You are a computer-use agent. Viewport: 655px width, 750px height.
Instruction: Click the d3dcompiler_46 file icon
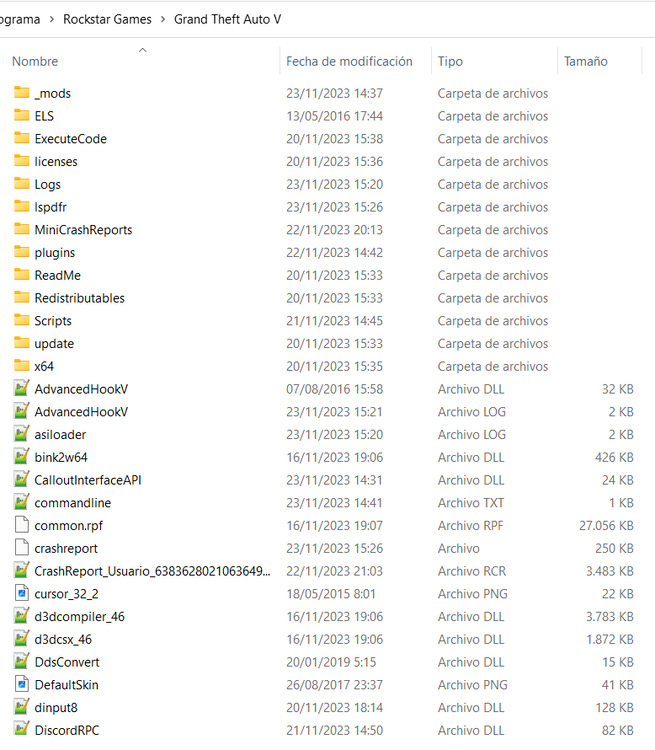coord(22,616)
